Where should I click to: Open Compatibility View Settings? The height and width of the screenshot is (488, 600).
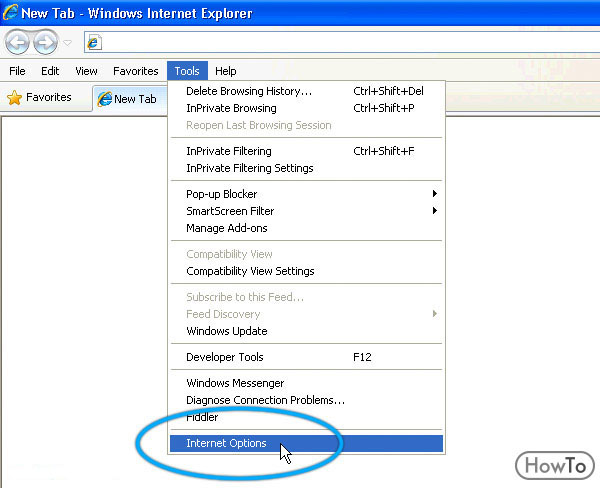[306, 271]
